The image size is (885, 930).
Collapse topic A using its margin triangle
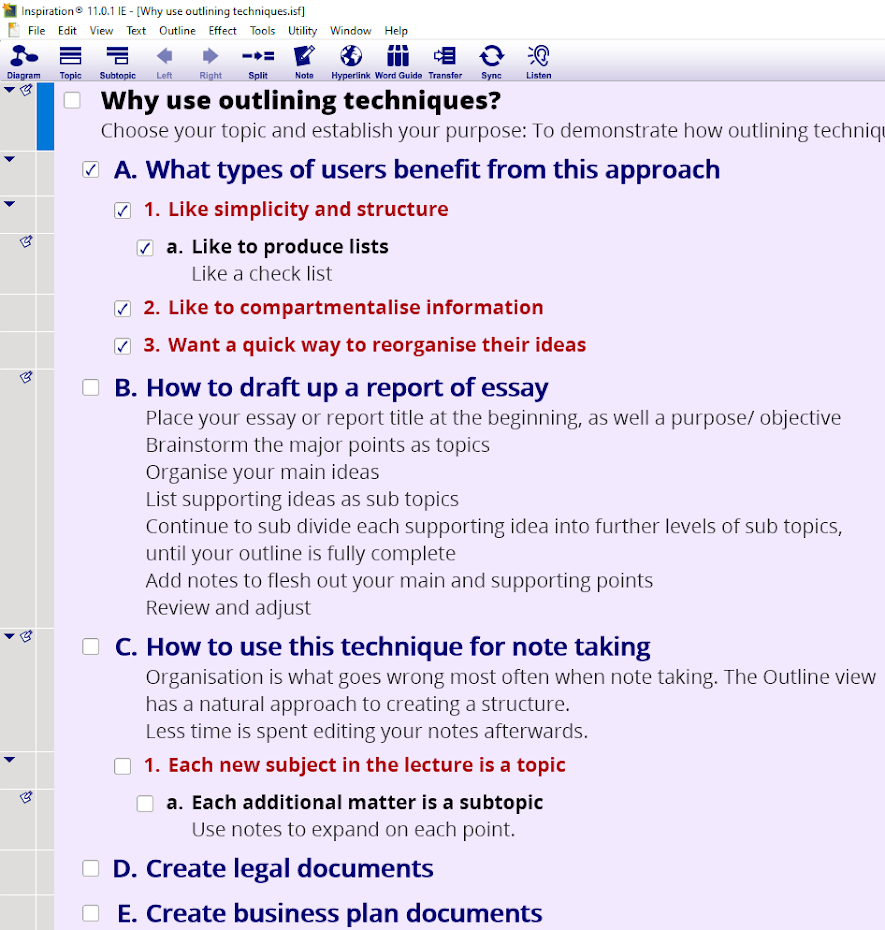point(10,159)
